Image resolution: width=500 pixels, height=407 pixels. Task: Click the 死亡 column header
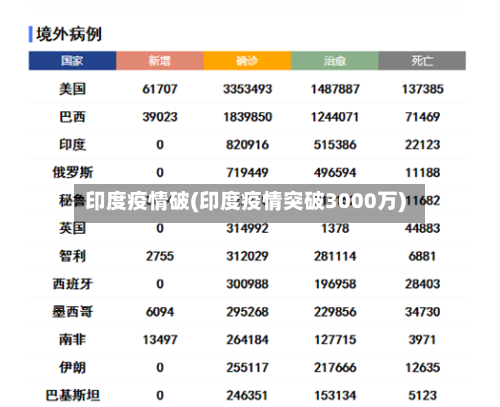pyautogui.click(x=422, y=61)
